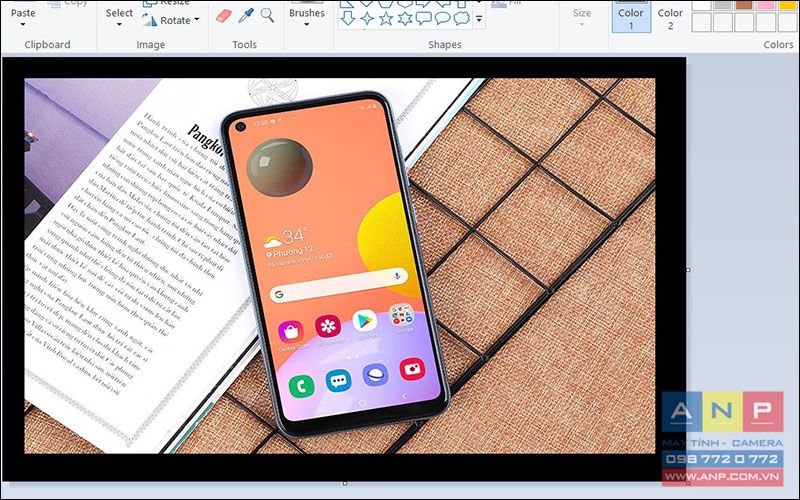Pick the gold color swatch
Image resolution: width=800 pixels, height=500 pixels.
click(787, 5)
